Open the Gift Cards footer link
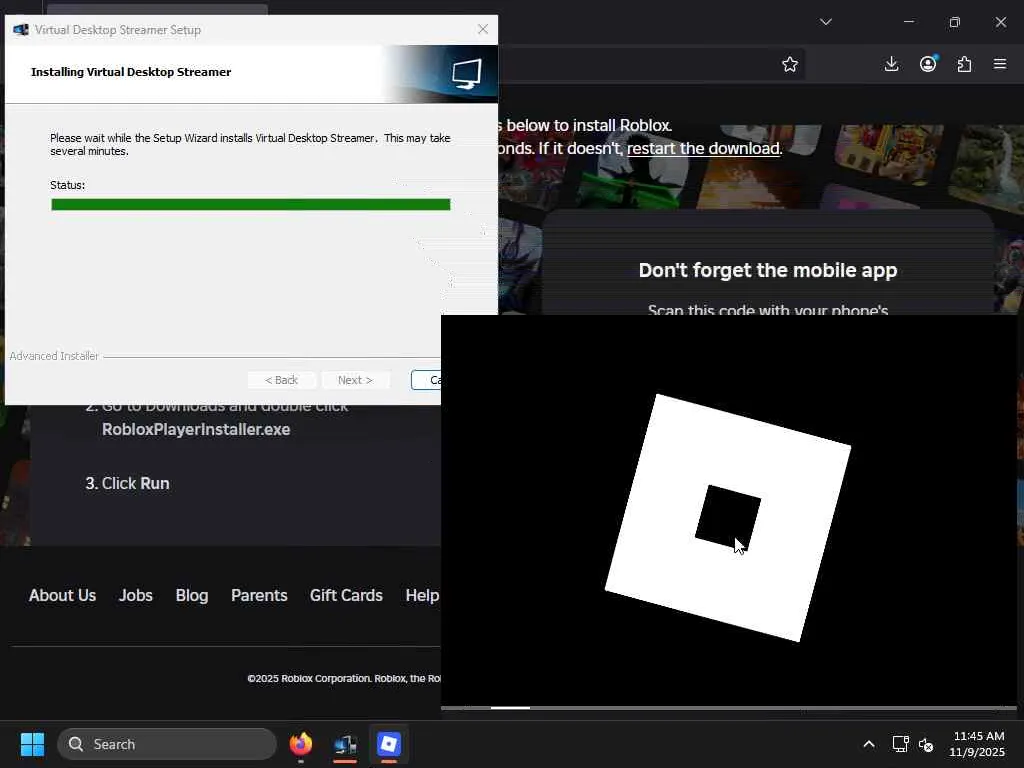The height and width of the screenshot is (768, 1024). coord(346,596)
